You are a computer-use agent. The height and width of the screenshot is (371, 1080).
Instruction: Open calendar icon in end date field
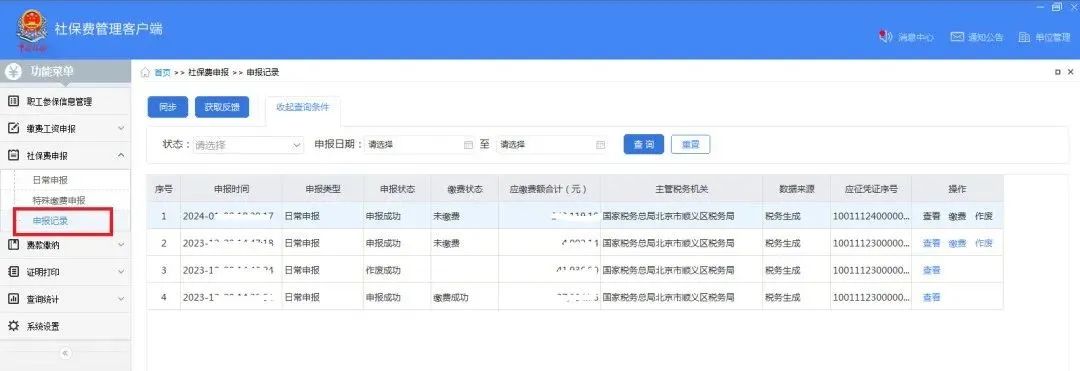tap(601, 145)
